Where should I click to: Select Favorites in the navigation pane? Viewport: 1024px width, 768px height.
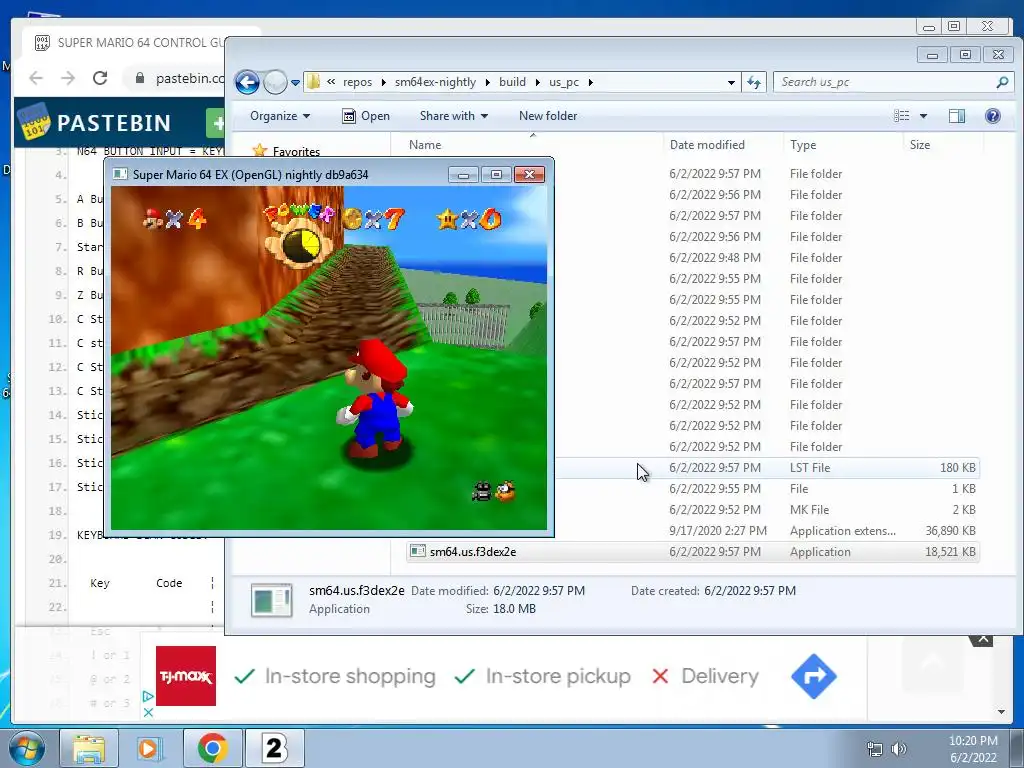pyautogui.click(x=296, y=152)
